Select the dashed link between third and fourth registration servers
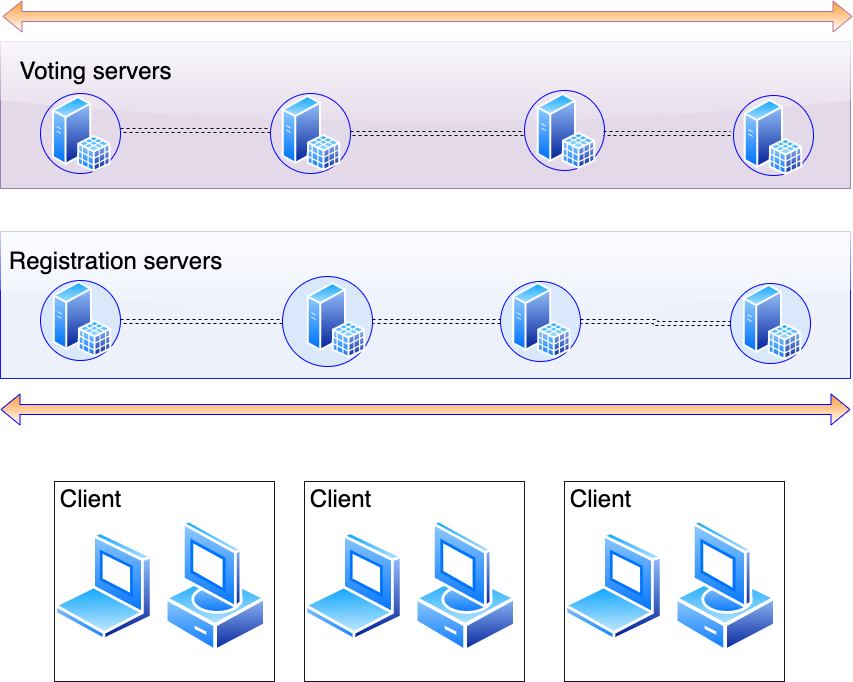 pos(656,323)
